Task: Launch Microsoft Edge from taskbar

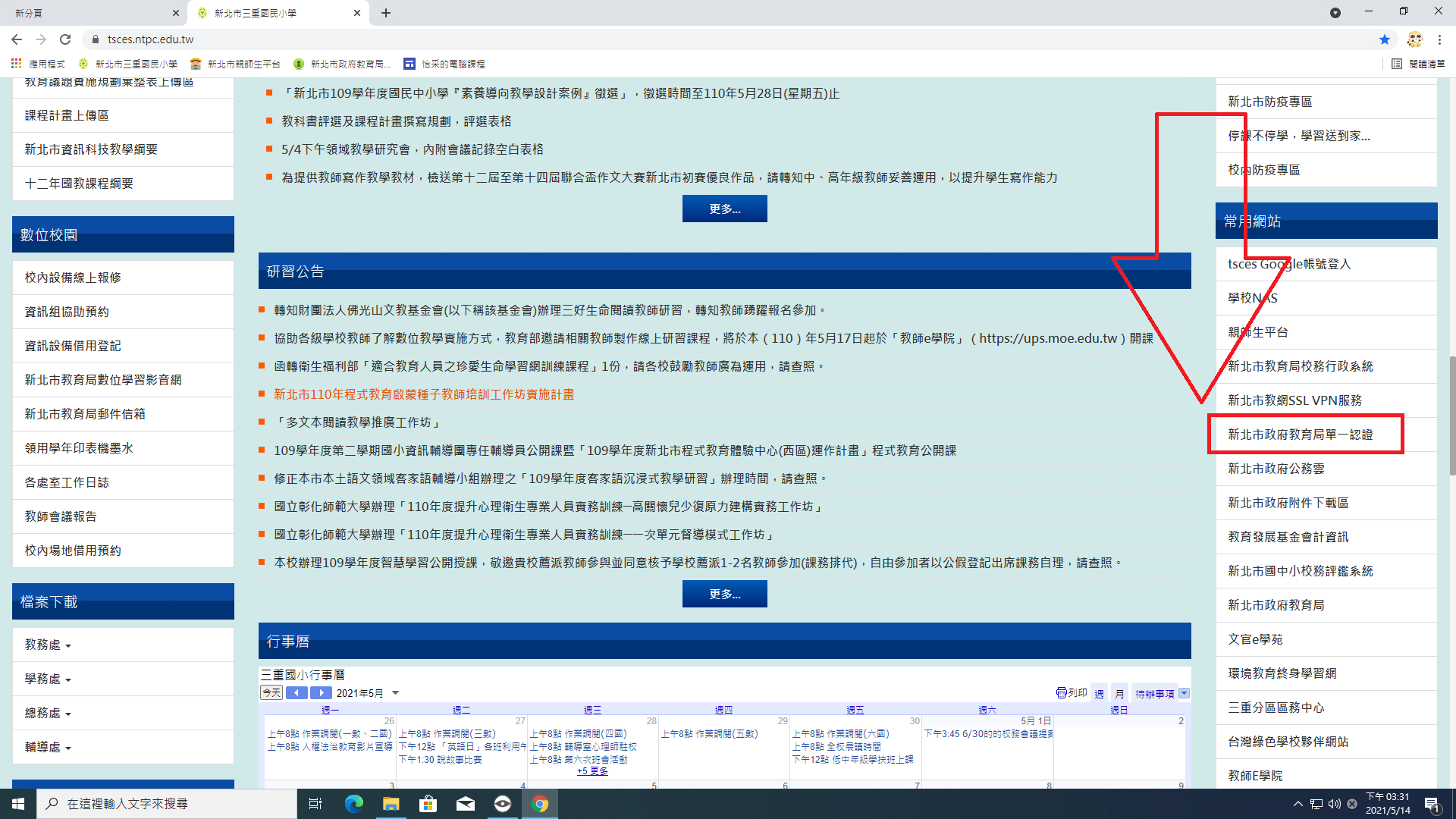Action: (x=353, y=804)
